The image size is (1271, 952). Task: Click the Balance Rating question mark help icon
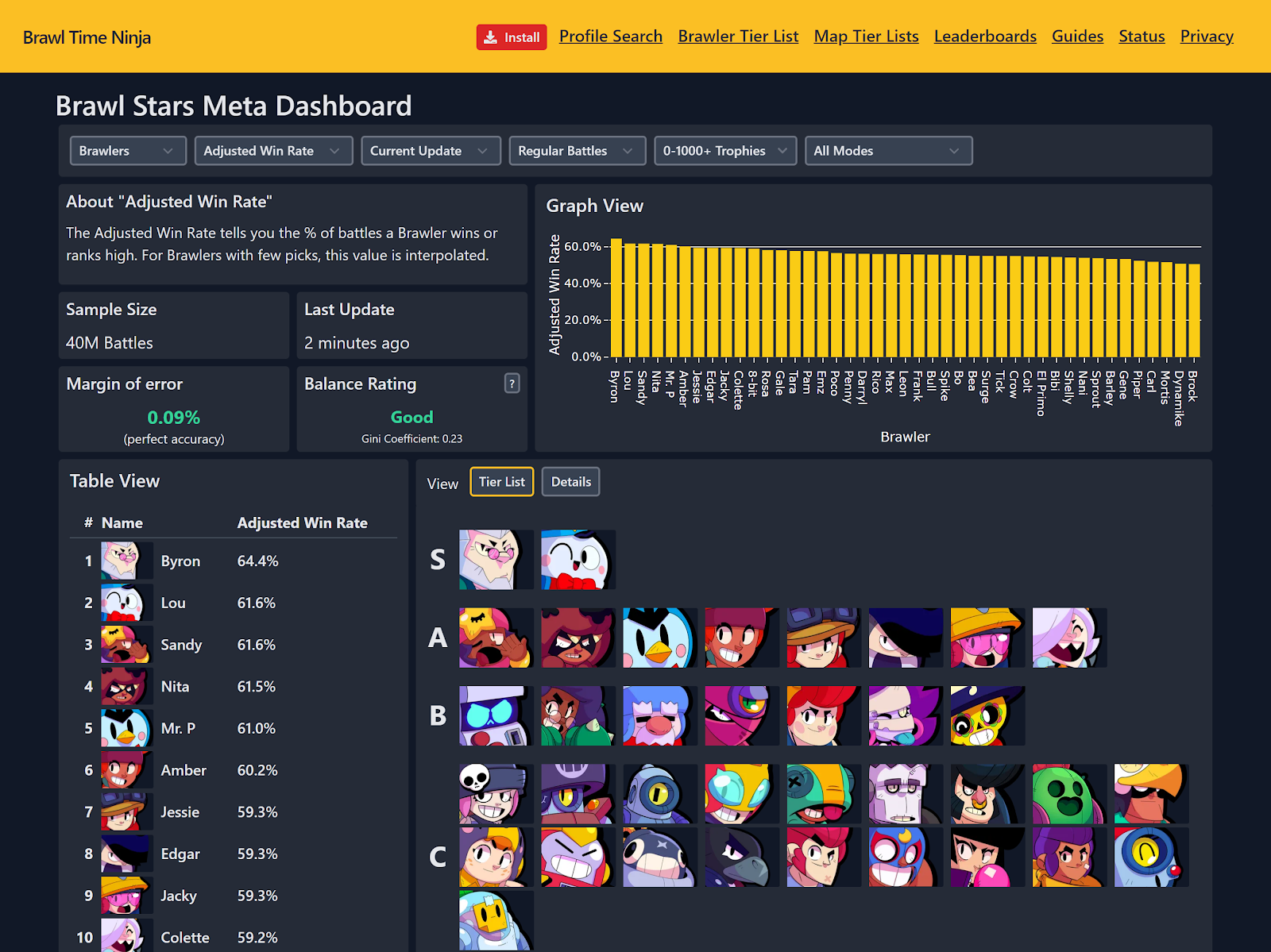[512, 383]
